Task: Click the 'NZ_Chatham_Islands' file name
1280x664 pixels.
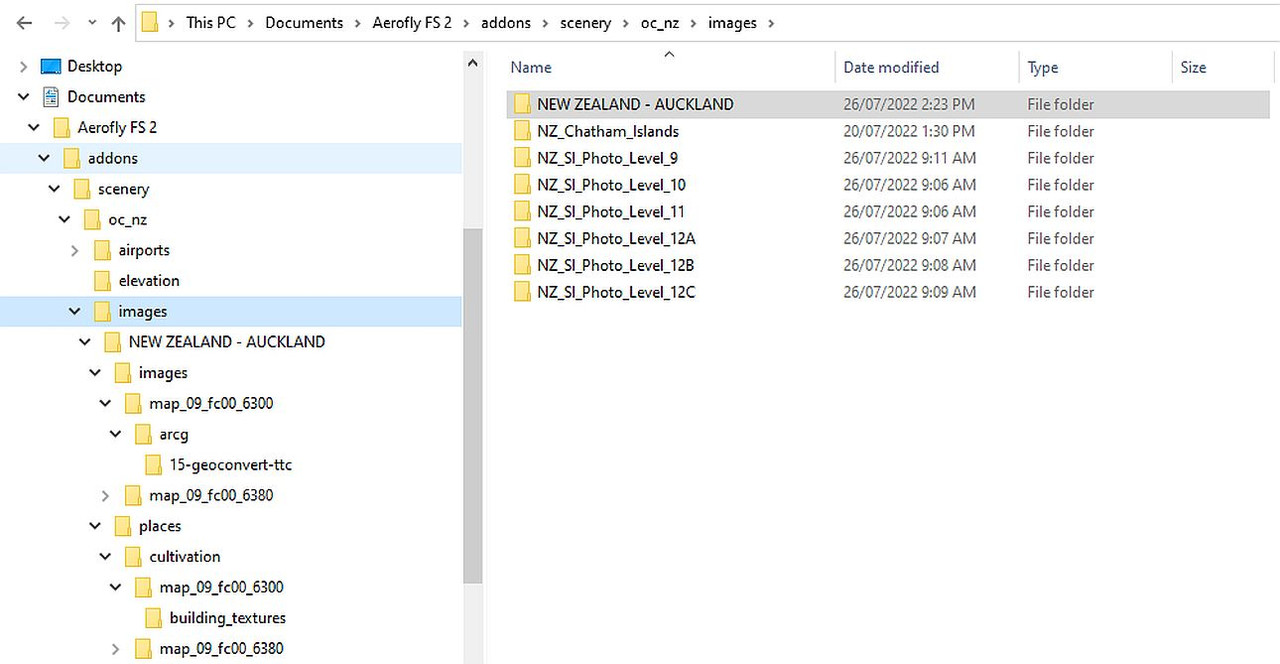Action: pos(608,131)
